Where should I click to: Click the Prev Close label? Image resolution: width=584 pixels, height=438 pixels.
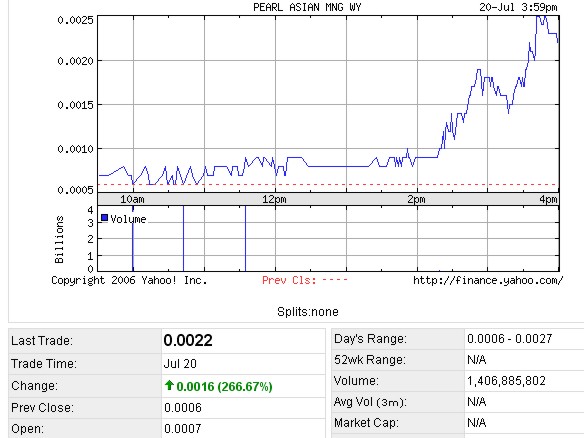tap(42, 408)
